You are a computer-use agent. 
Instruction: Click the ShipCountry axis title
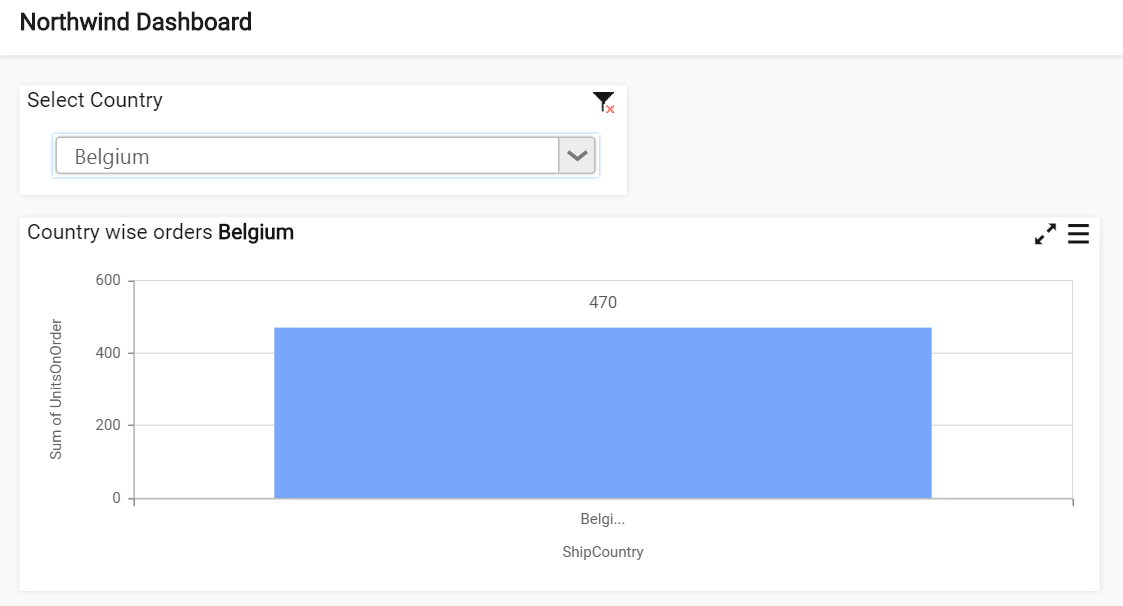pos(602,552)
